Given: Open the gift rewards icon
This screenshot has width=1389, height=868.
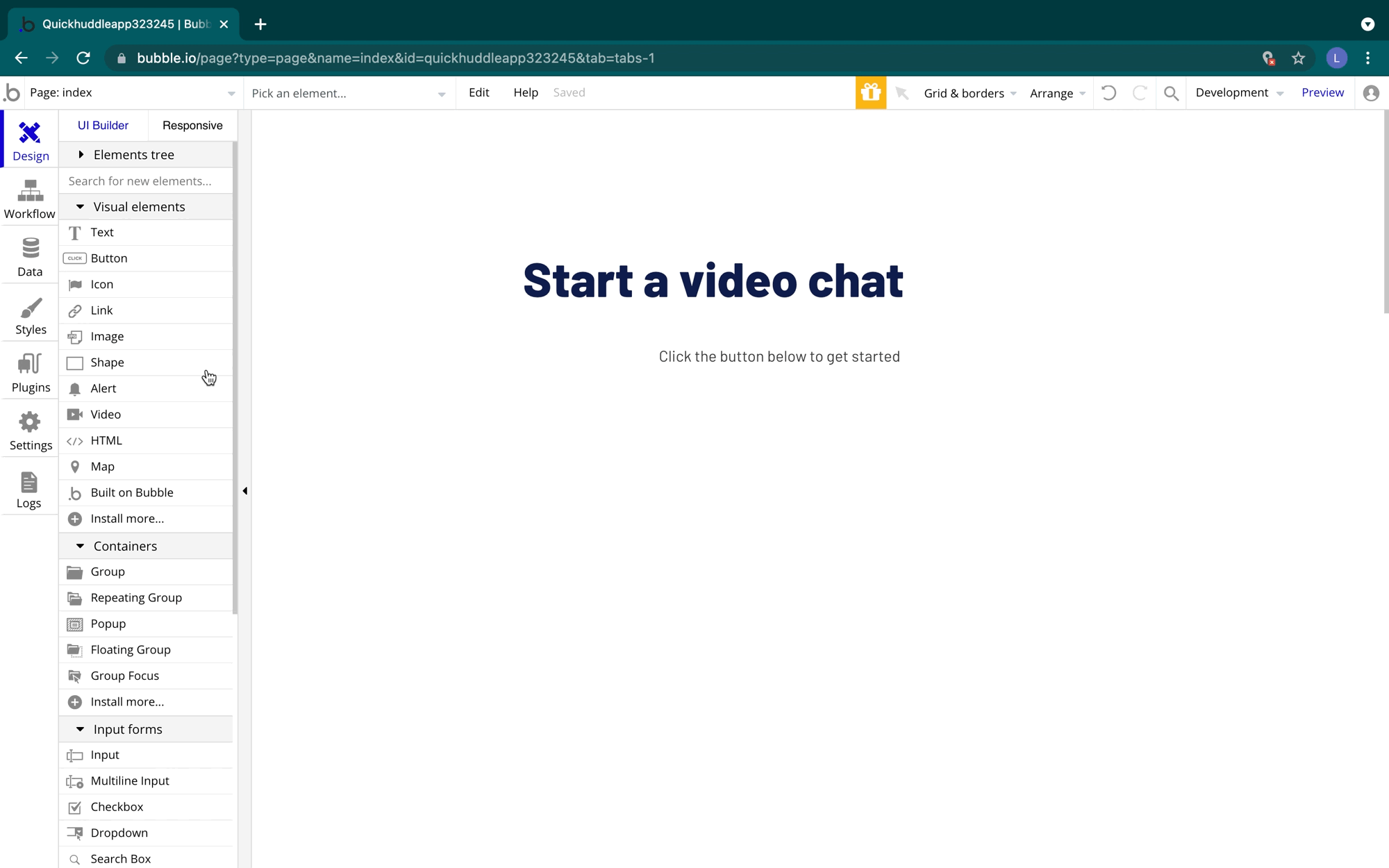Looking at the screenshot, I should (870, 92).
